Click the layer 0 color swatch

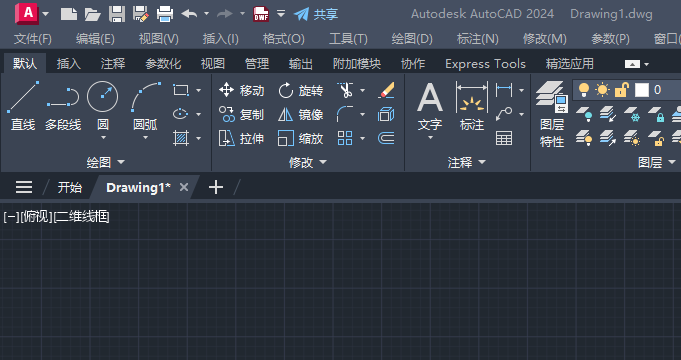(642, 90)
